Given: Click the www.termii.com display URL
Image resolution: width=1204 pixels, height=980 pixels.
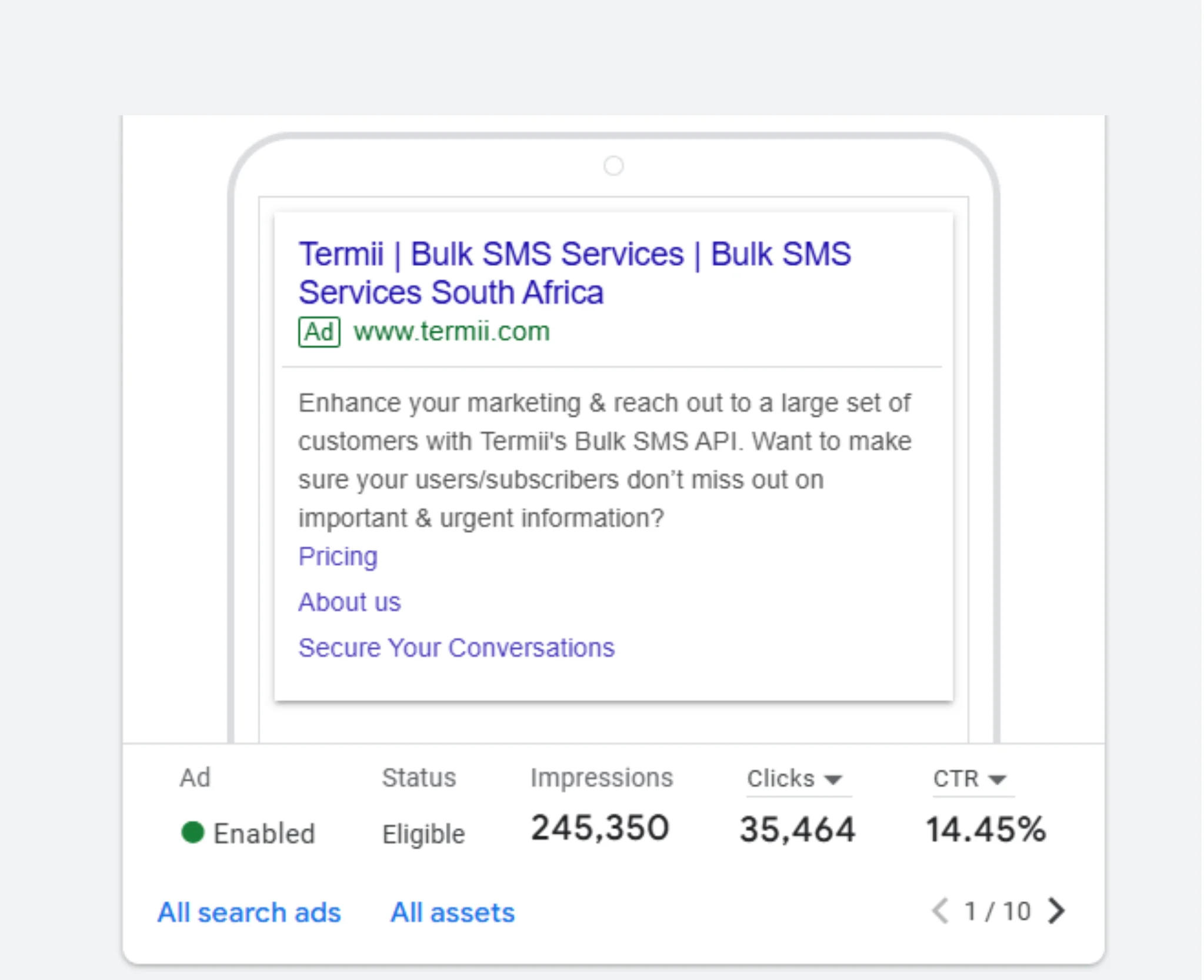Looking at the screenshot, I should (x=452, y=332).
